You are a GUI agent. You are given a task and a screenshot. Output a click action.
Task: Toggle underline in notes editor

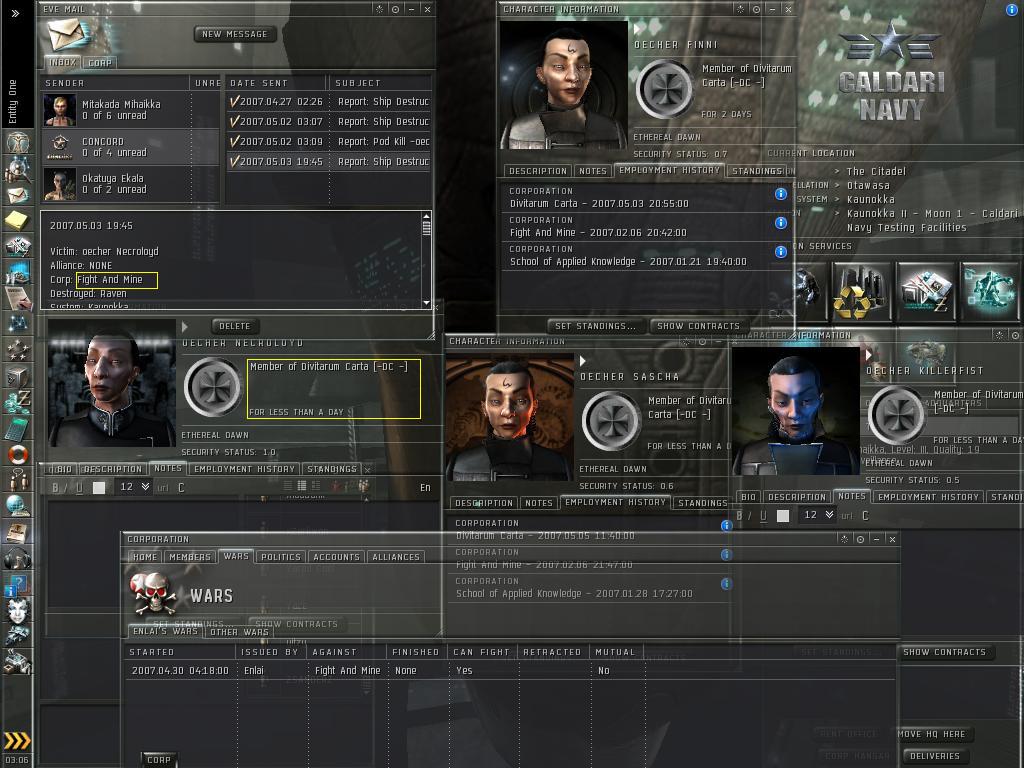click(x=79, y=487)
